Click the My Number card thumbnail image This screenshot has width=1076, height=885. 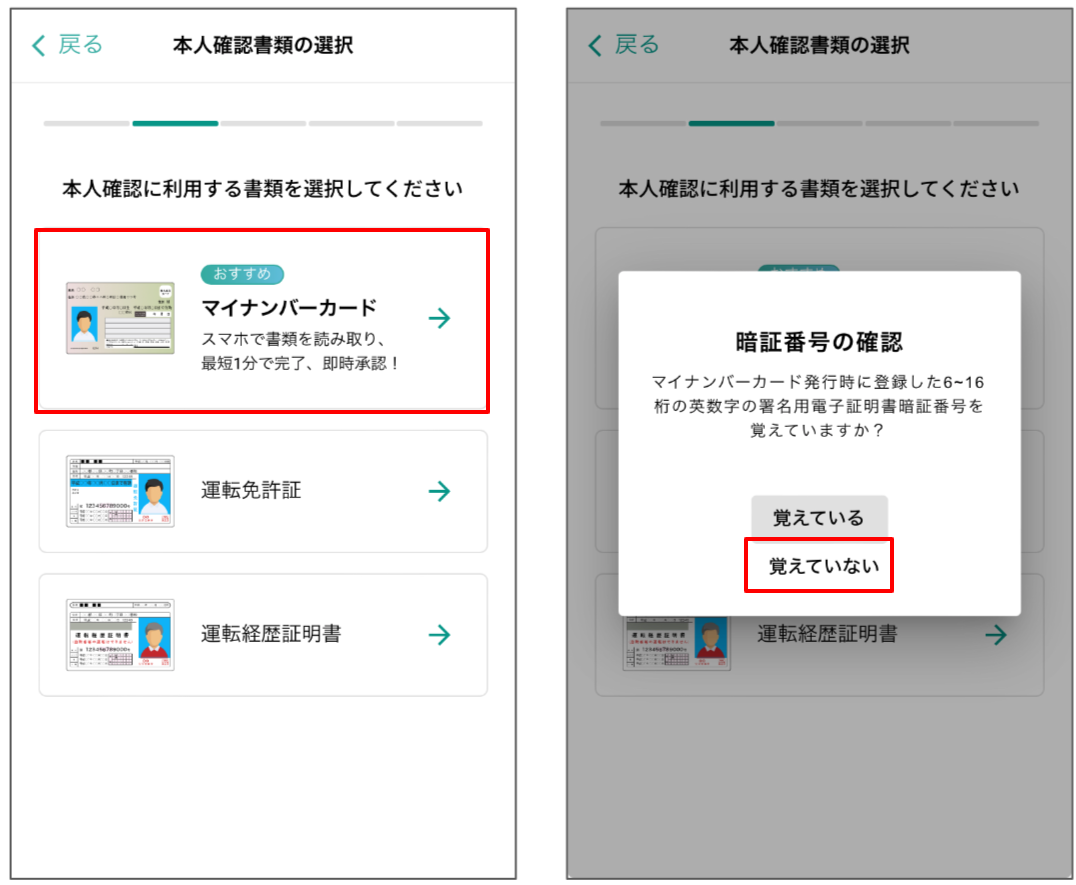pos(120,318)
